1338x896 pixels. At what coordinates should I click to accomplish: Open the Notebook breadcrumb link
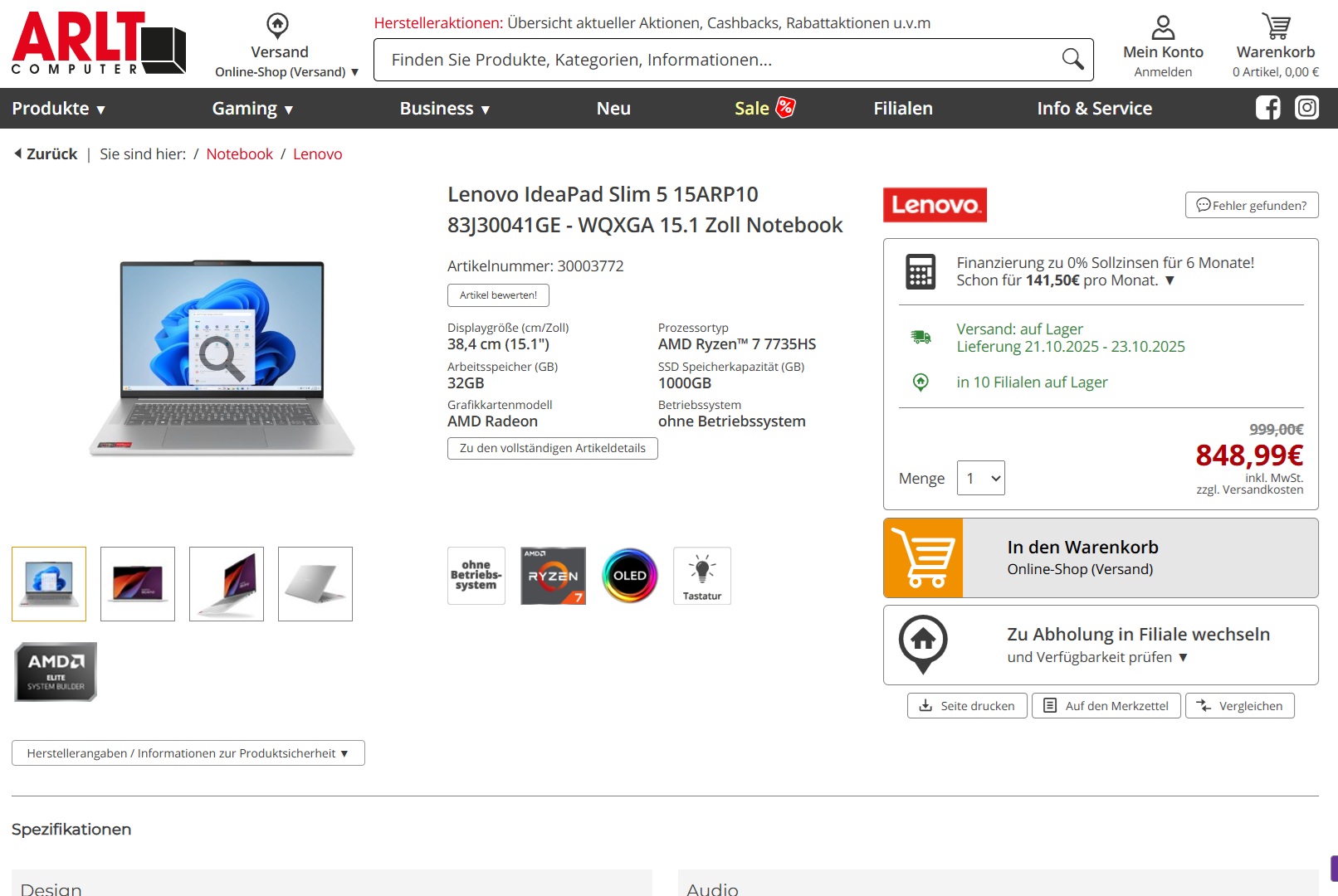[x=239, y=153]
